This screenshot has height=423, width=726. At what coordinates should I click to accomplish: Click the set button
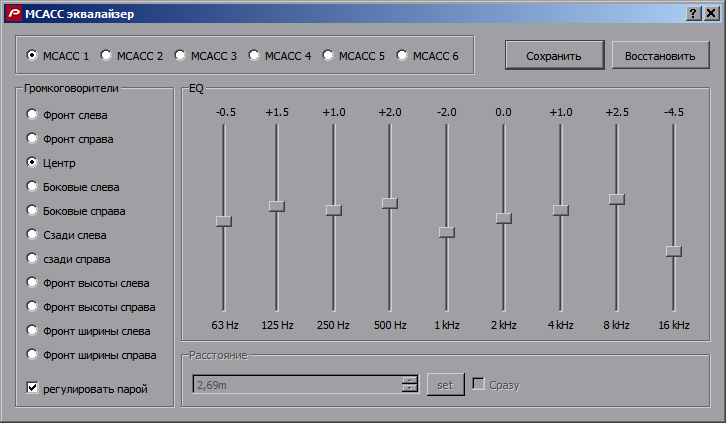[445, 385]
